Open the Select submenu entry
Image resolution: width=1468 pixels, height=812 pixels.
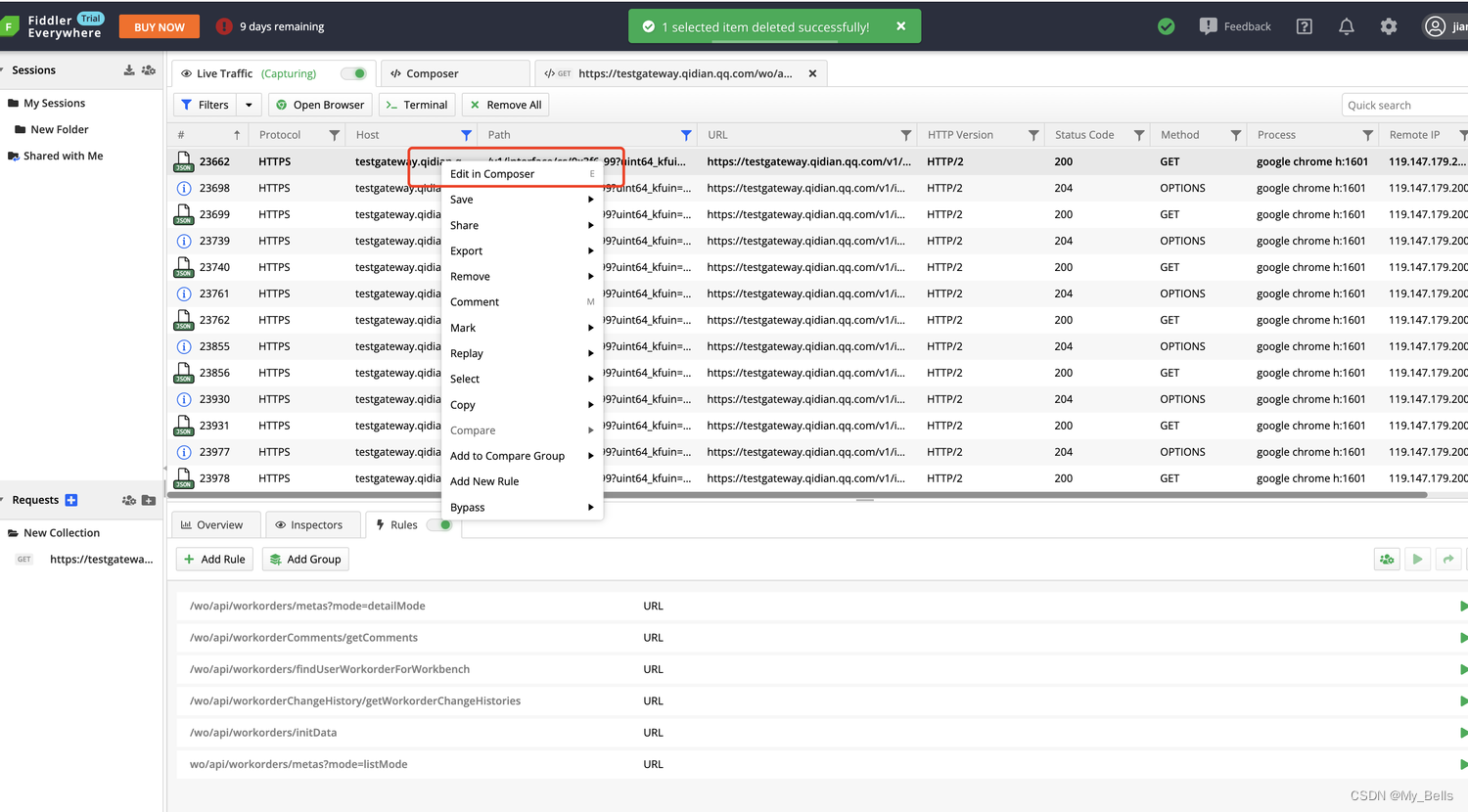522,379
